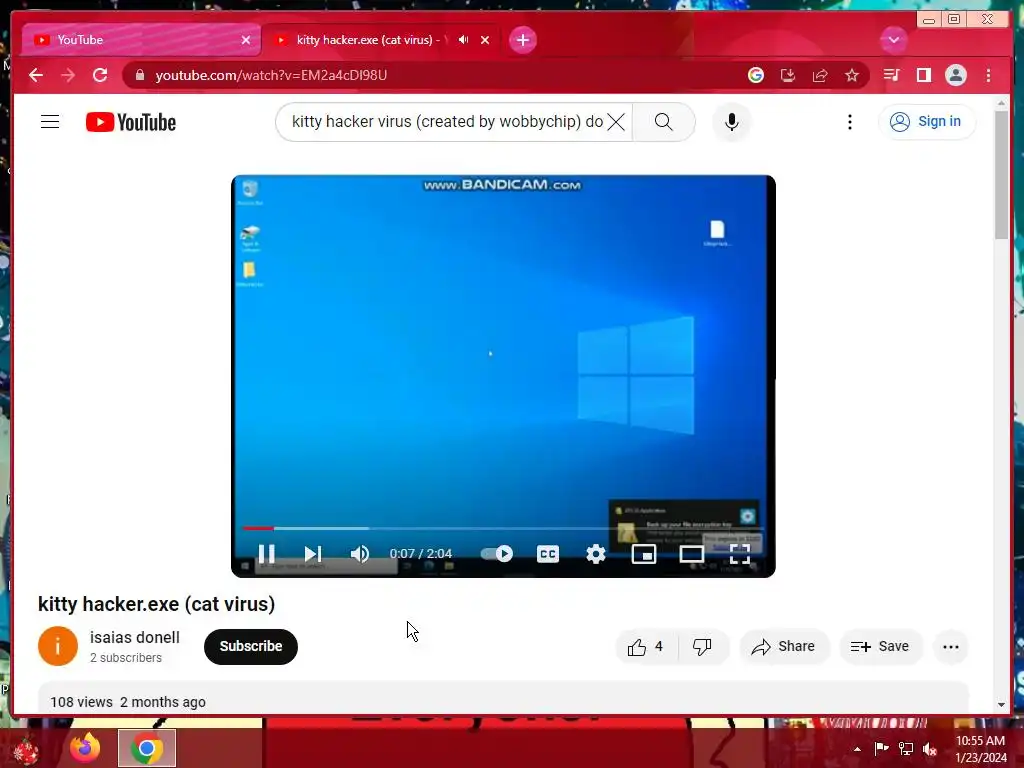
Task: Toggle closed captions on the video
Action: 547,554
